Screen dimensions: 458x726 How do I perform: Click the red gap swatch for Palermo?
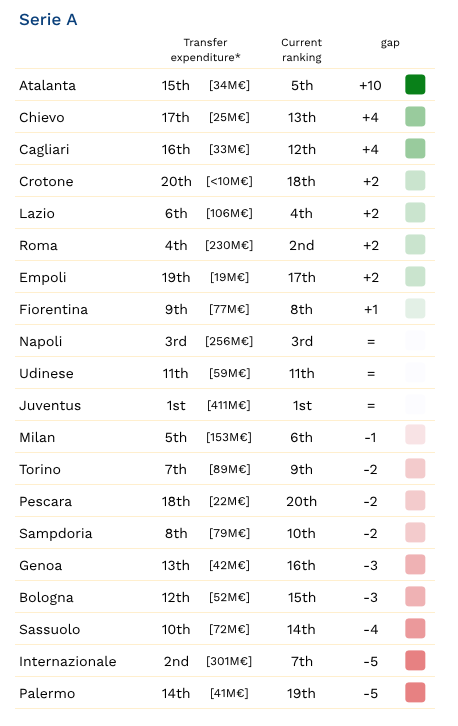coord(415,693)
